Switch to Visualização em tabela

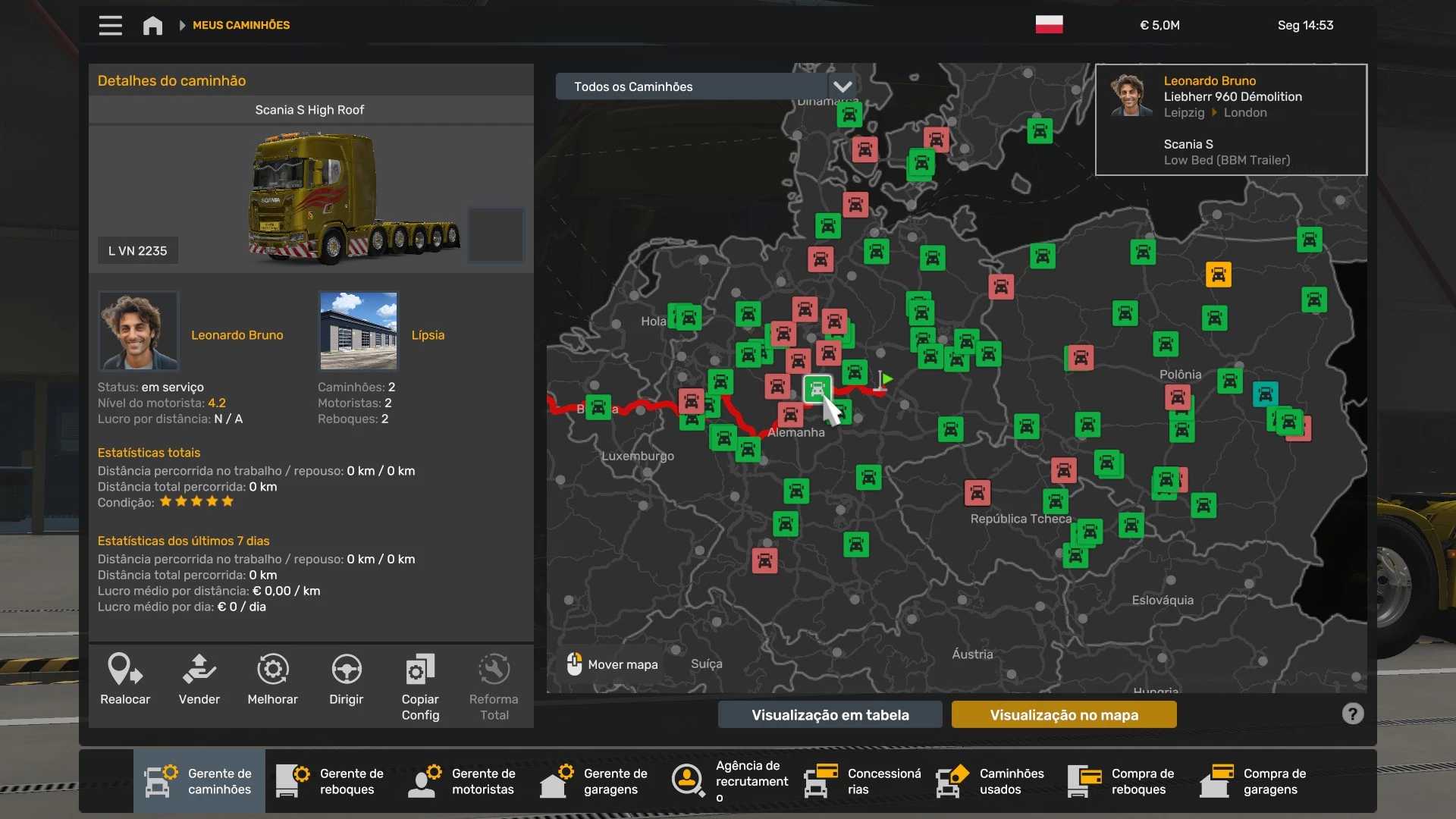[830, 714]
